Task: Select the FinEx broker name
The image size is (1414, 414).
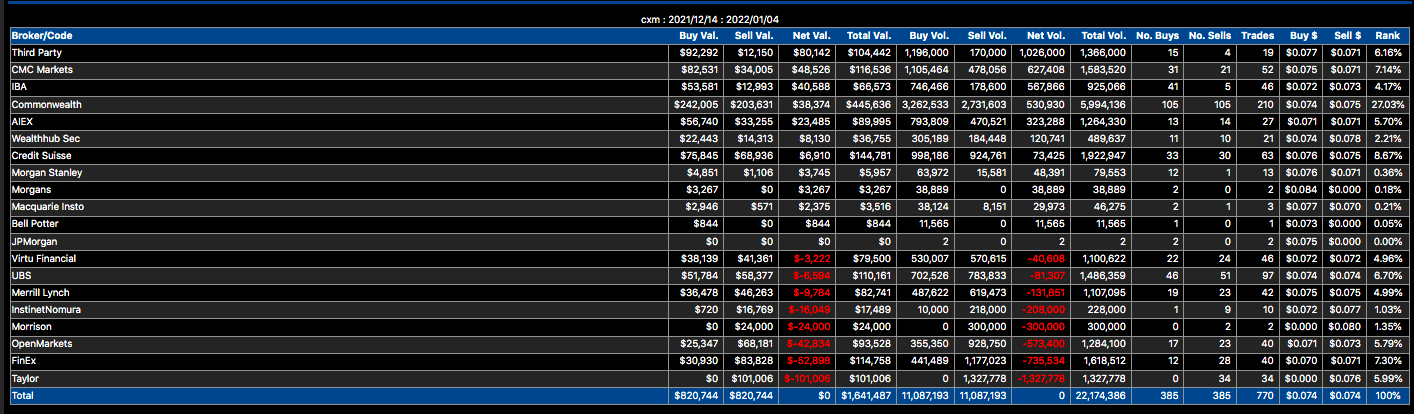Action: 24,362
